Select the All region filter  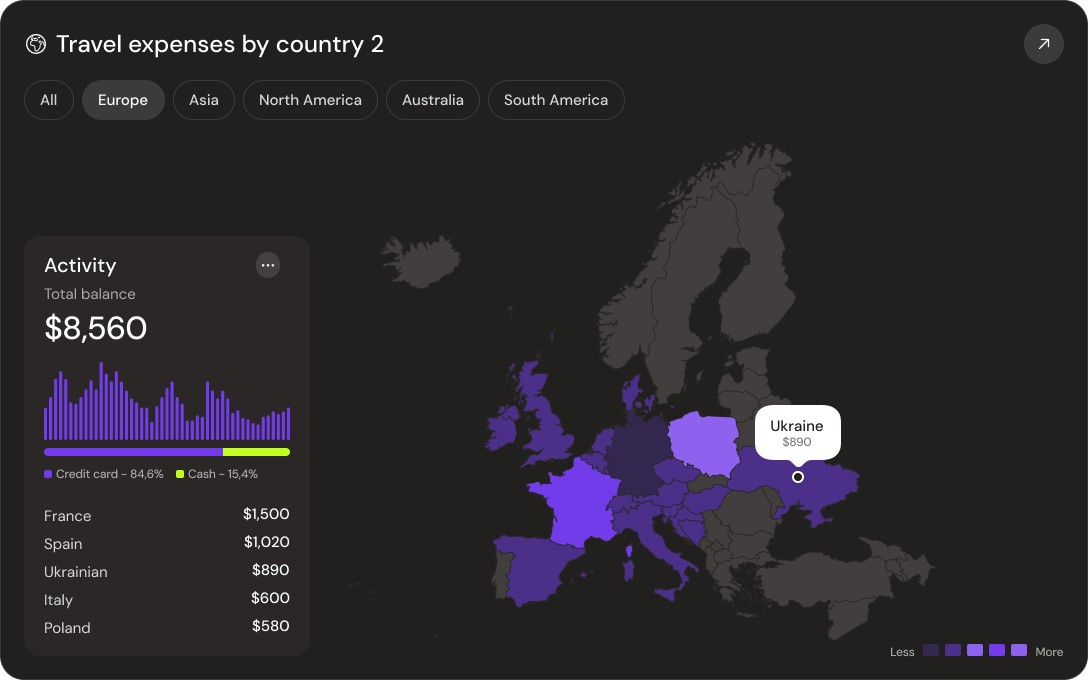click(x=49, y=100)
